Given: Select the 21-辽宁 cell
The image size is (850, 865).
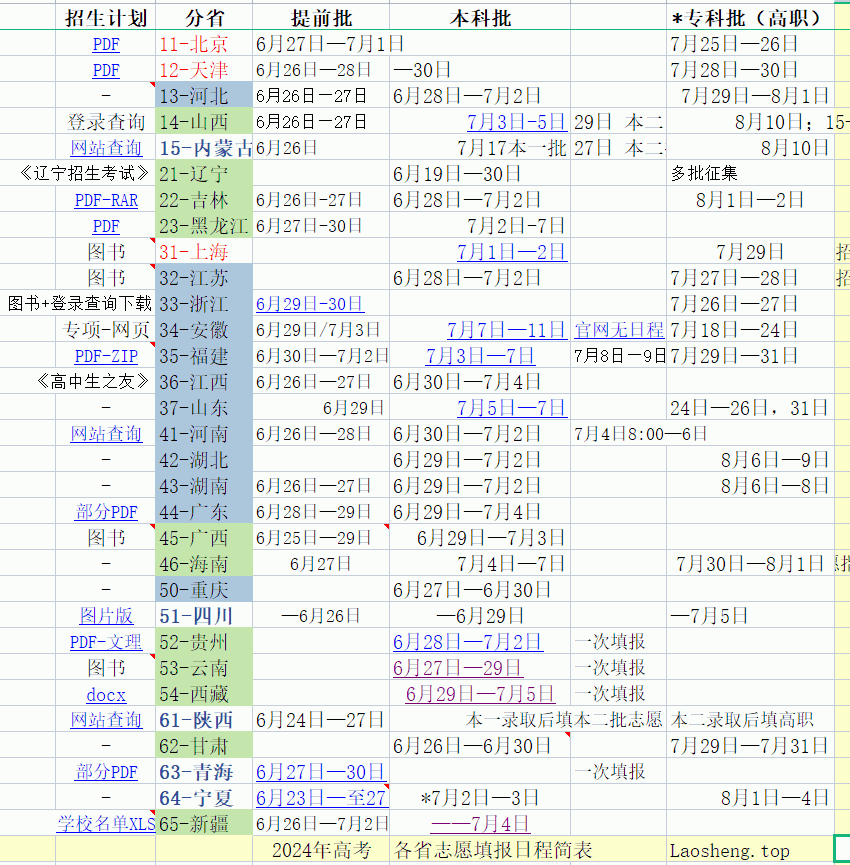Looking at the screenshot, I should (204, 174).
